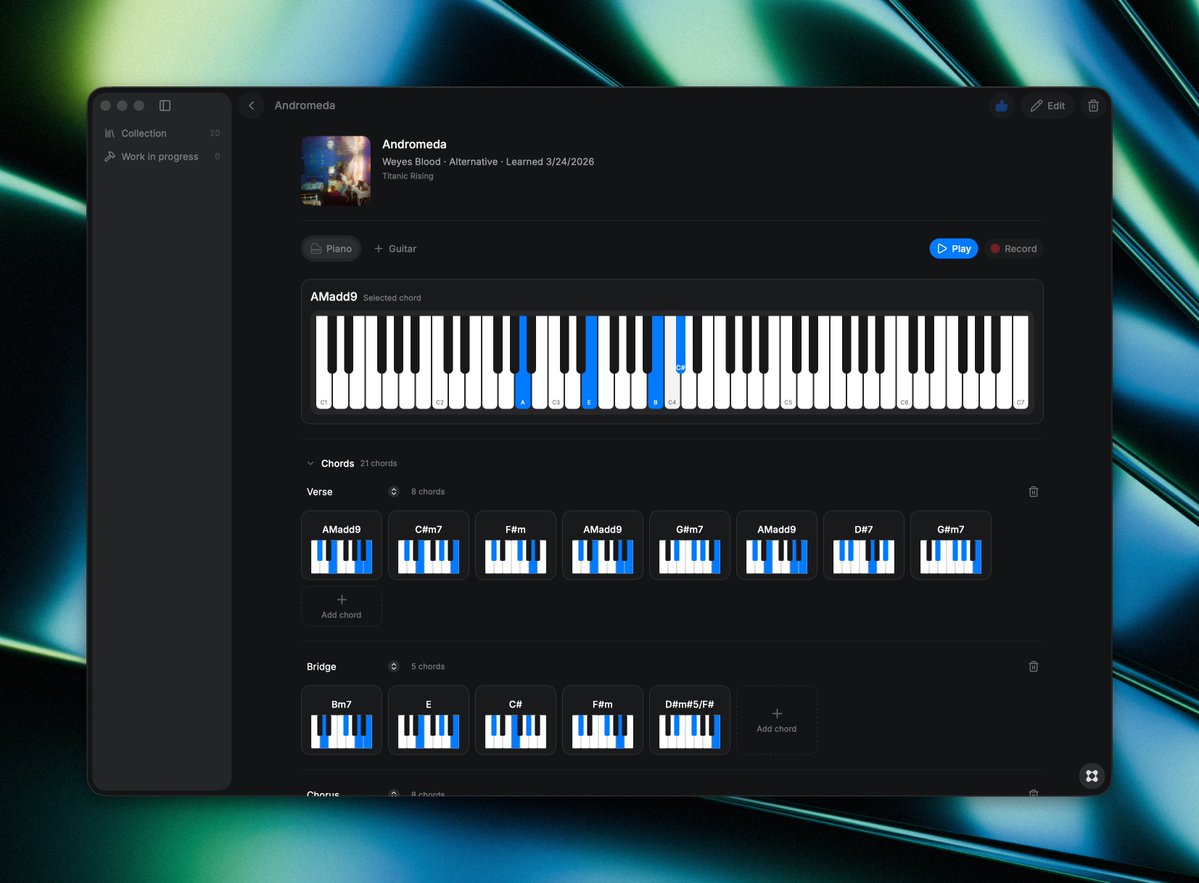Click the thumbs-up like icon
This screenshot has width=1199, height=883.
1001,106
